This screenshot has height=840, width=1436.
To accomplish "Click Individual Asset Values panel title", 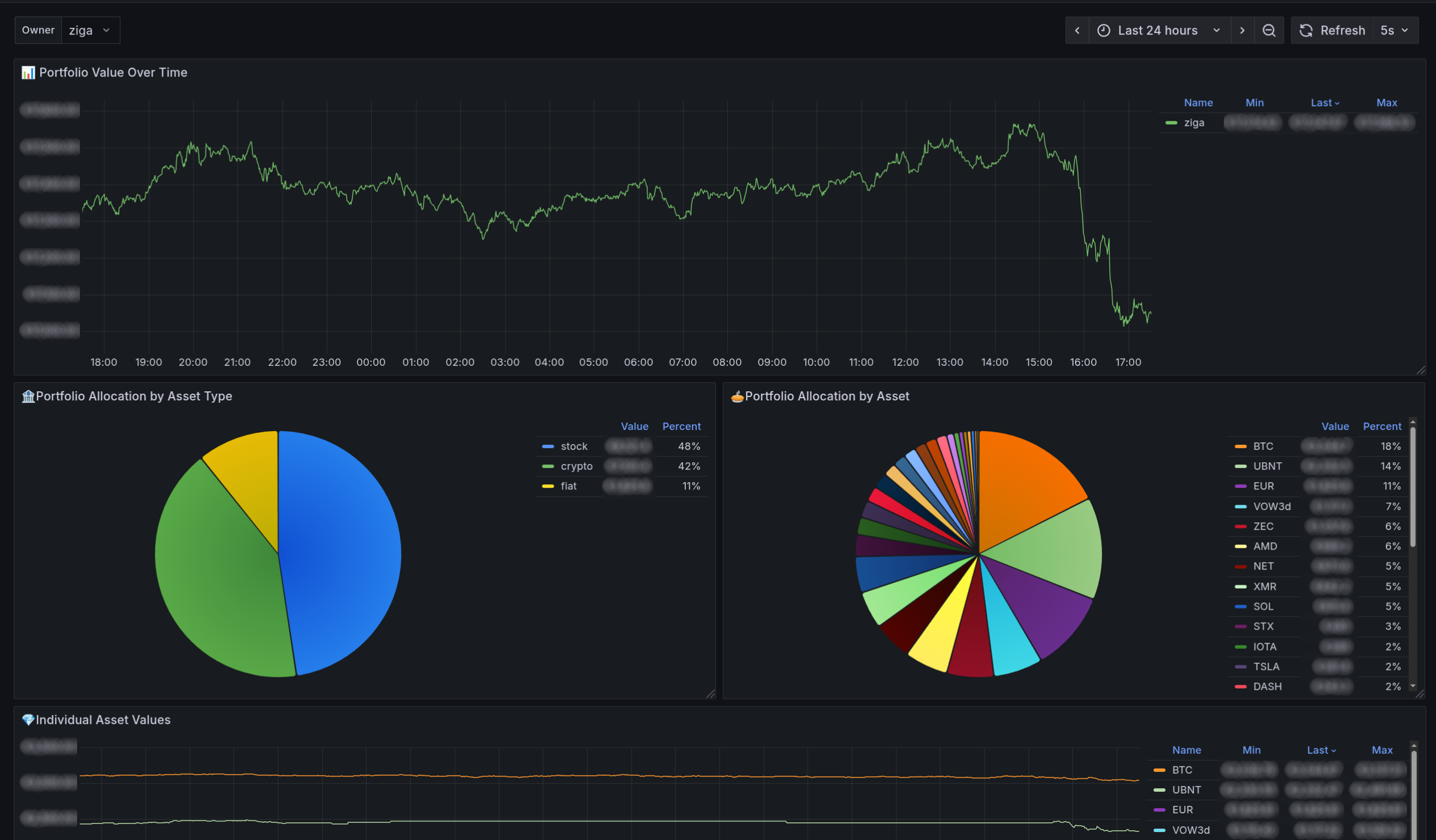I will (103, 720).
